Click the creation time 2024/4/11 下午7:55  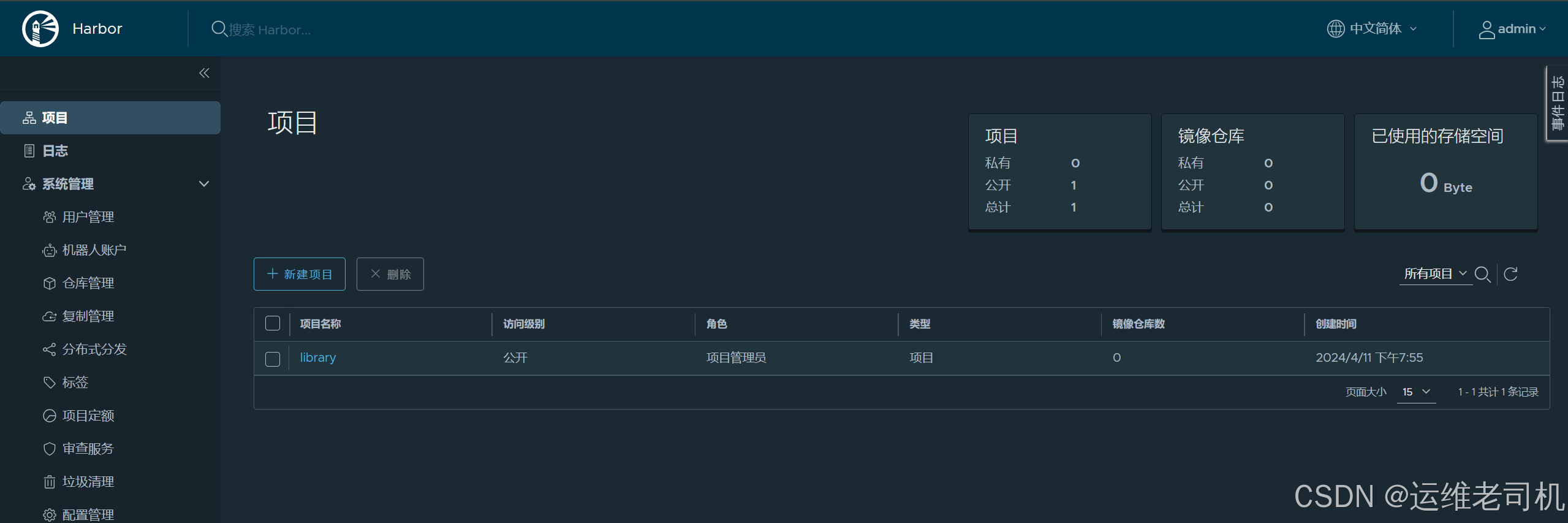point(1369,357)
